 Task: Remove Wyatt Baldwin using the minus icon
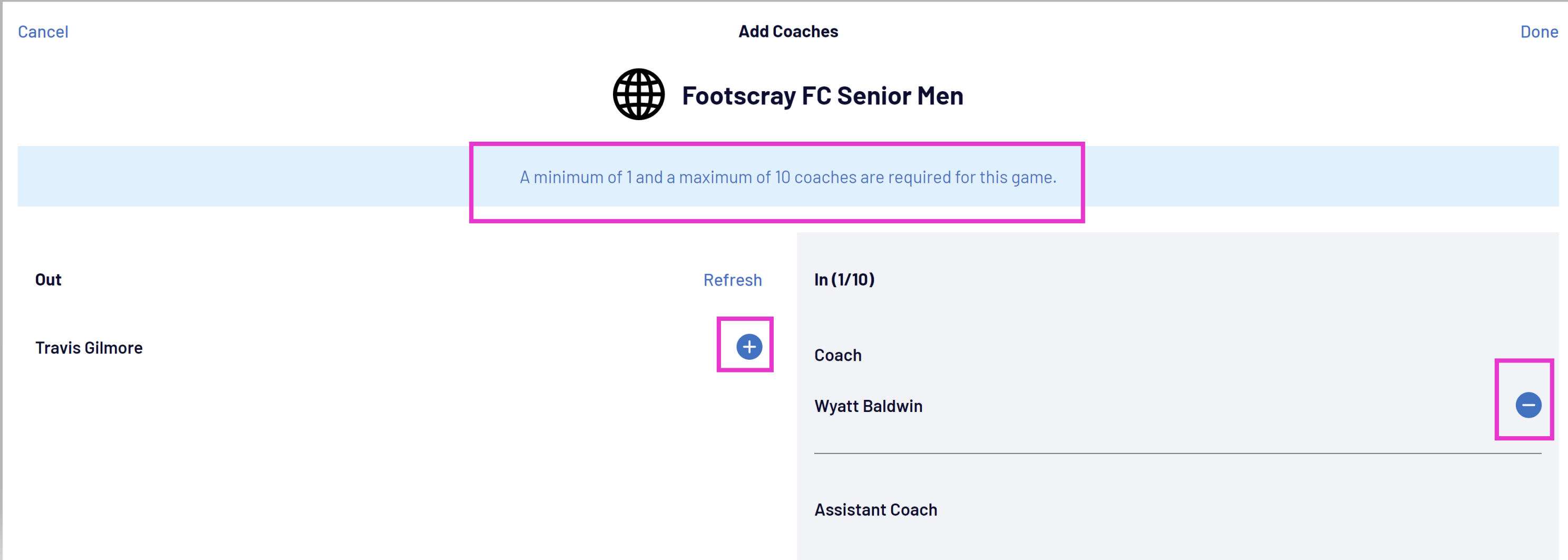tap(1528, 406)
